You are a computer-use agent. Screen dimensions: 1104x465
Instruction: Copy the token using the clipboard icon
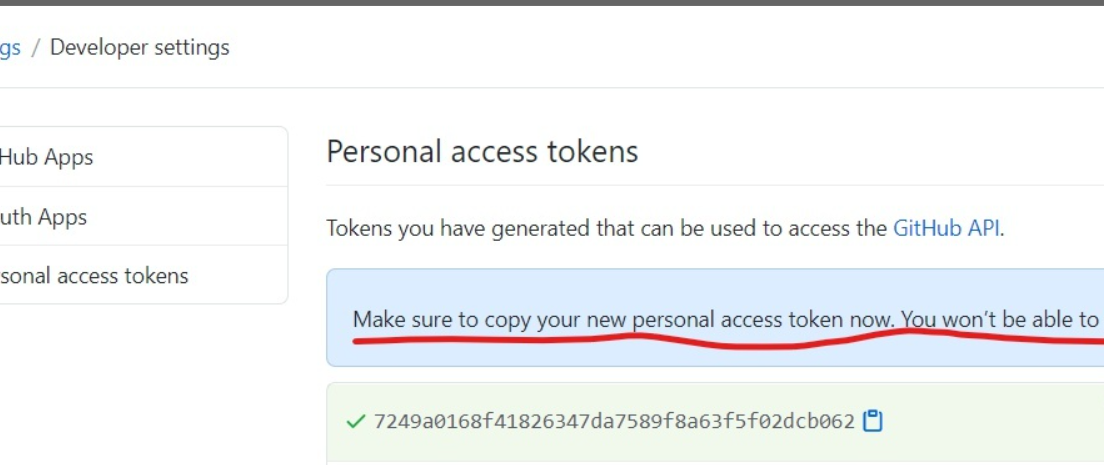[x=872, y=421]
